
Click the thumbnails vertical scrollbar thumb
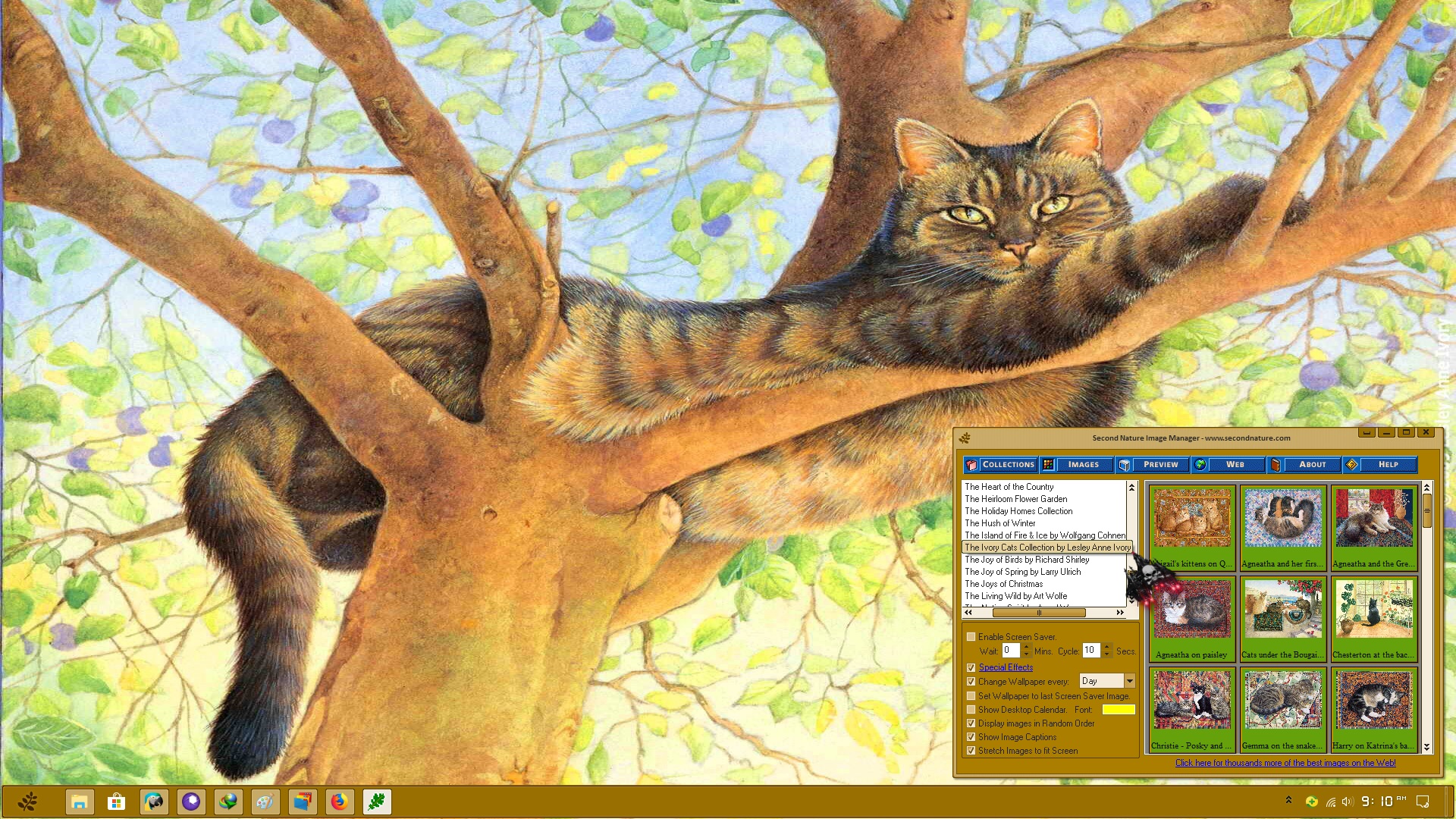tap(1426, 510)
